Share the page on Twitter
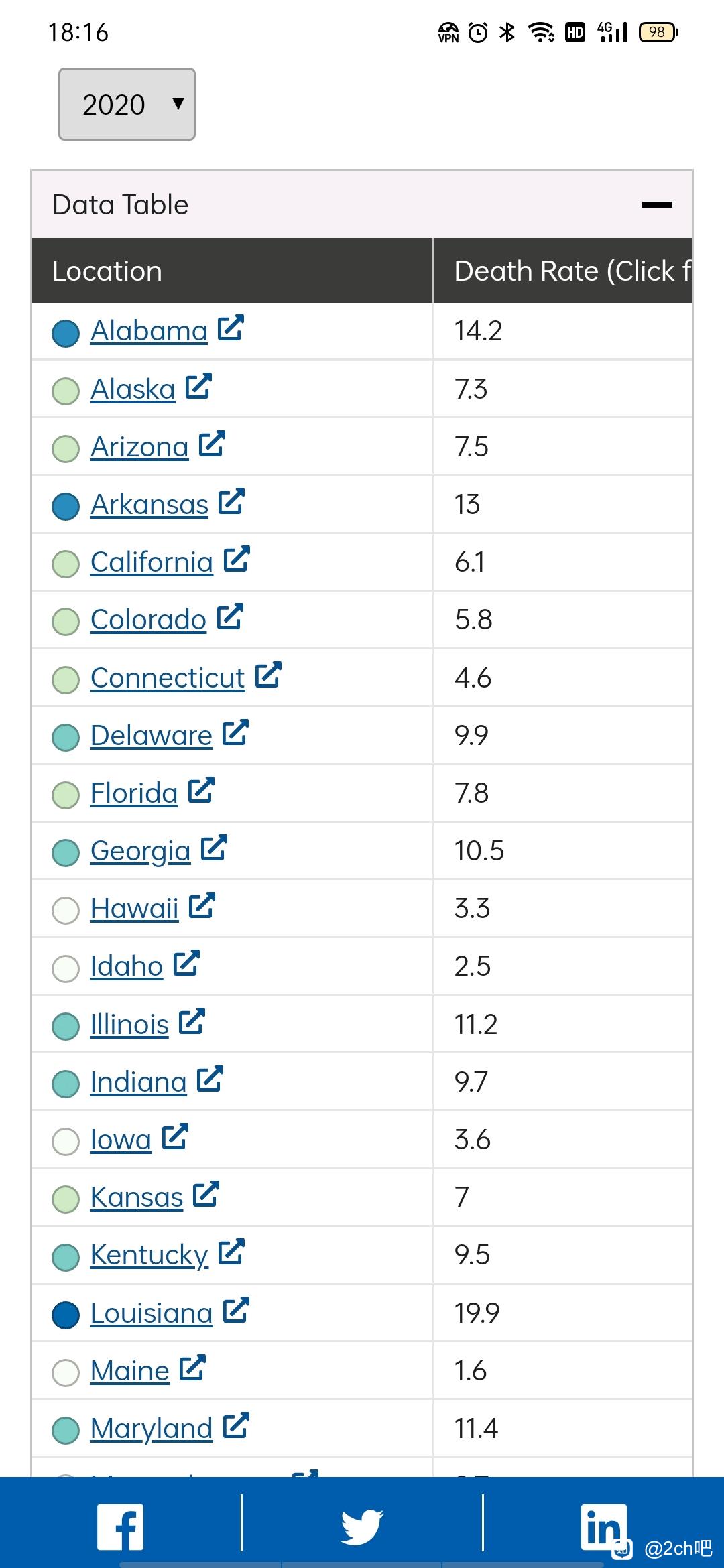The image size is (724, 1568). click(362, 1527)
